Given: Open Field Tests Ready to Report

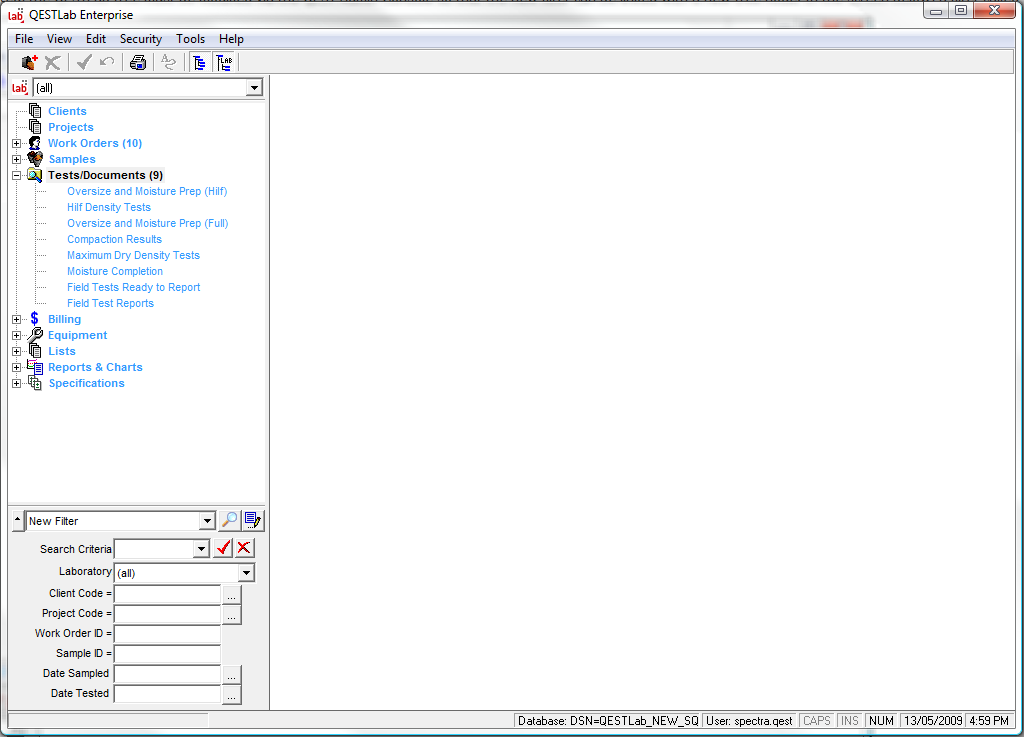Looking at the screenshot, I should point(133,287).
